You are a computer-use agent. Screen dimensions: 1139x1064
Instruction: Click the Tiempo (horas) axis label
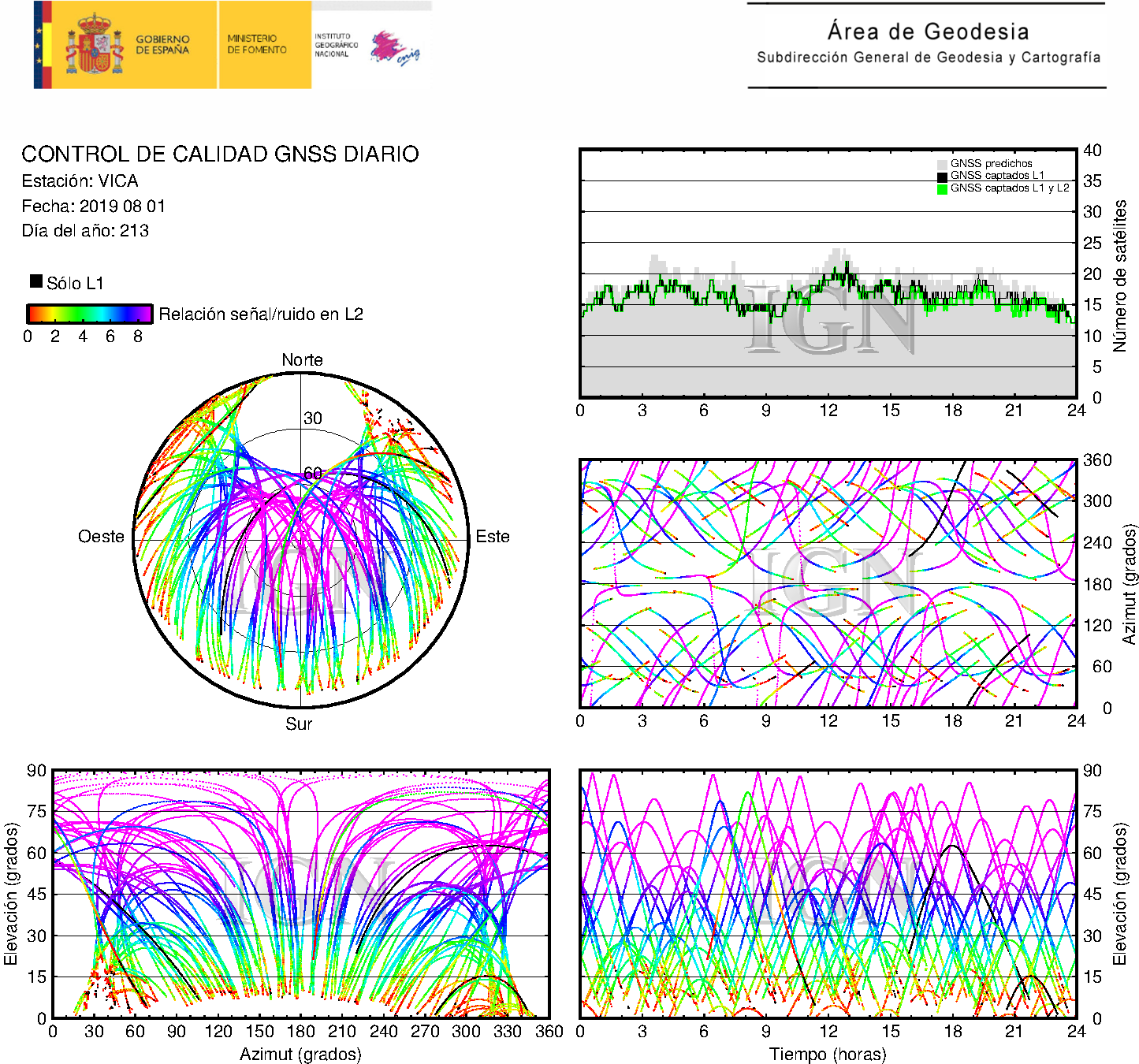point(827,1054)
